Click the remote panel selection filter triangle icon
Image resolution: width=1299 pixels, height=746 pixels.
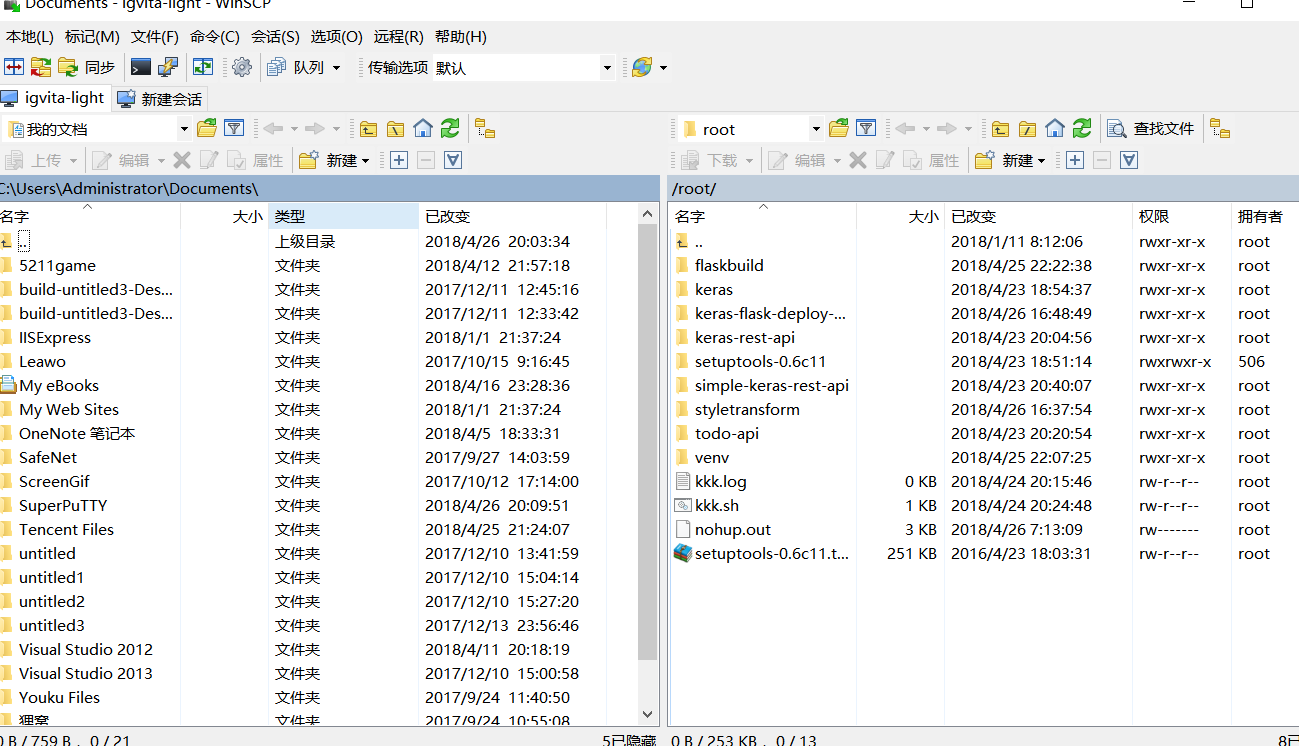(1129, 160)
